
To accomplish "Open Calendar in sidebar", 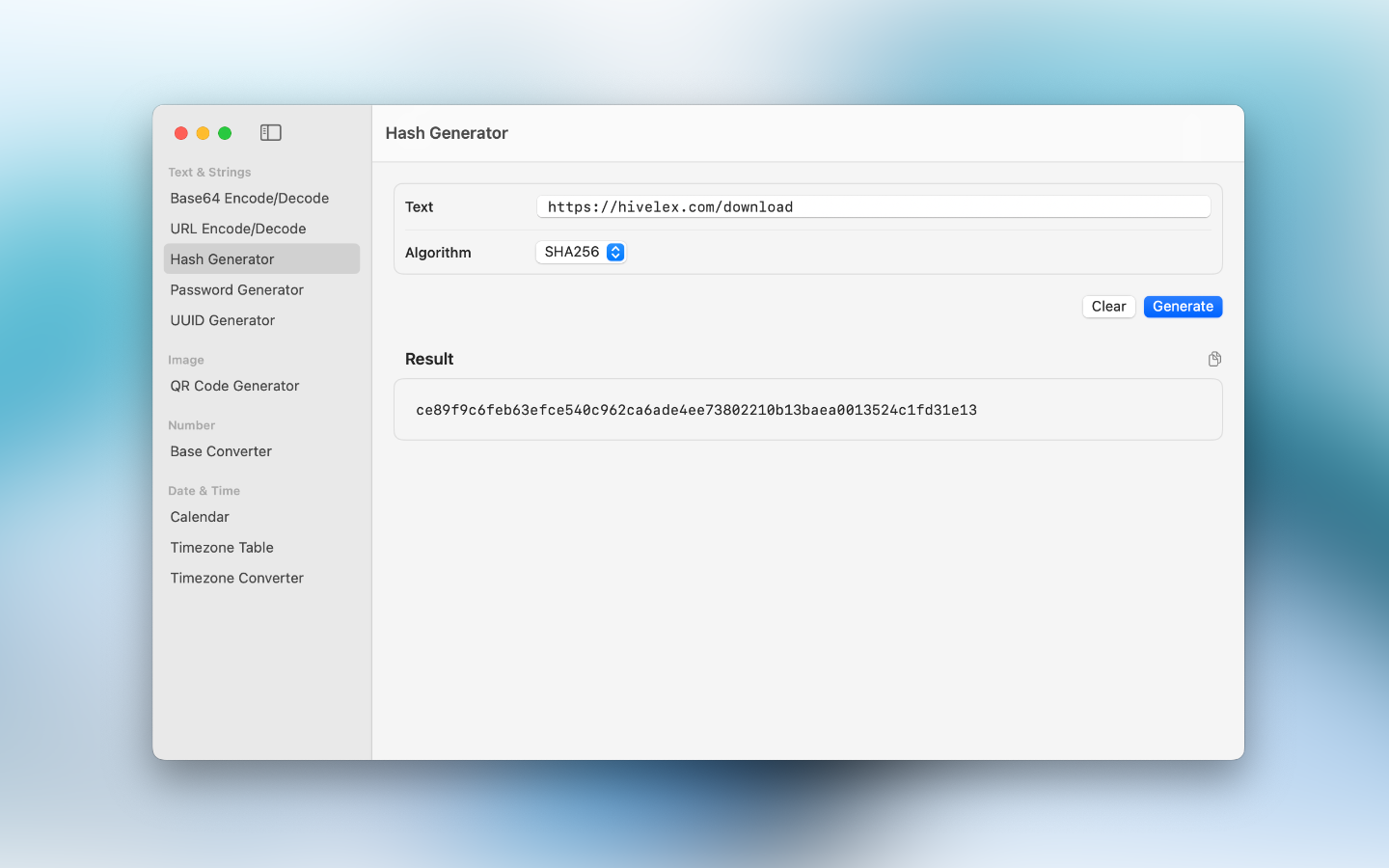I will point(261,517).
